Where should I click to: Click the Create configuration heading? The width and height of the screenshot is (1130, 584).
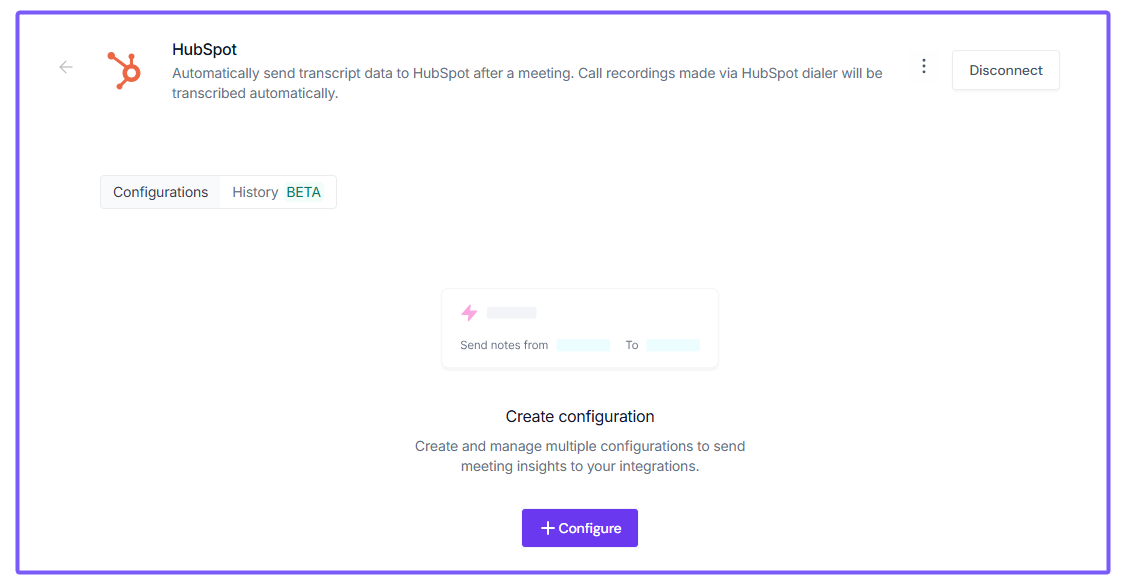click(x=580, y=416)
